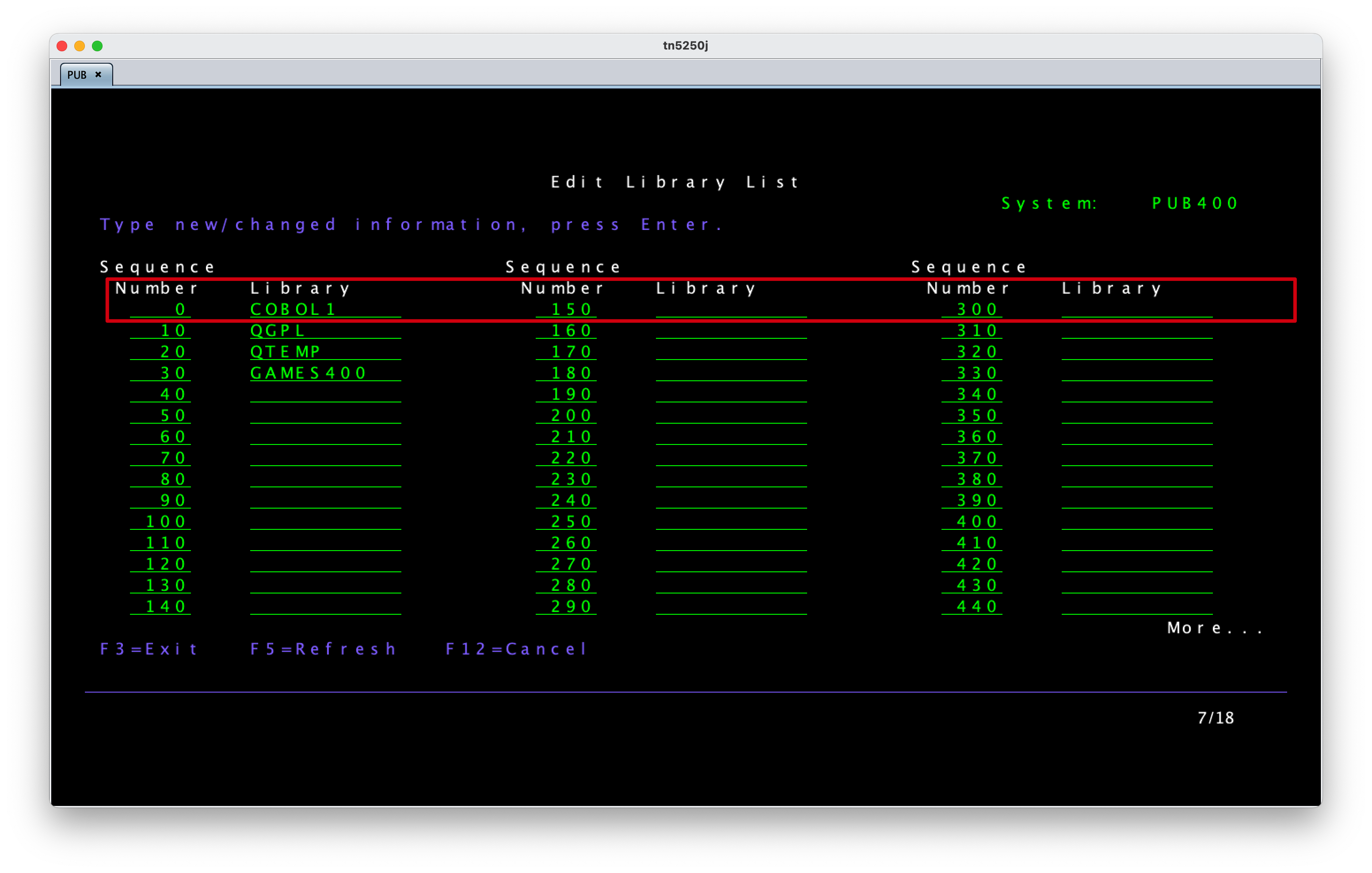
Task: Click sequence number field 250
Action: [566, 522]
